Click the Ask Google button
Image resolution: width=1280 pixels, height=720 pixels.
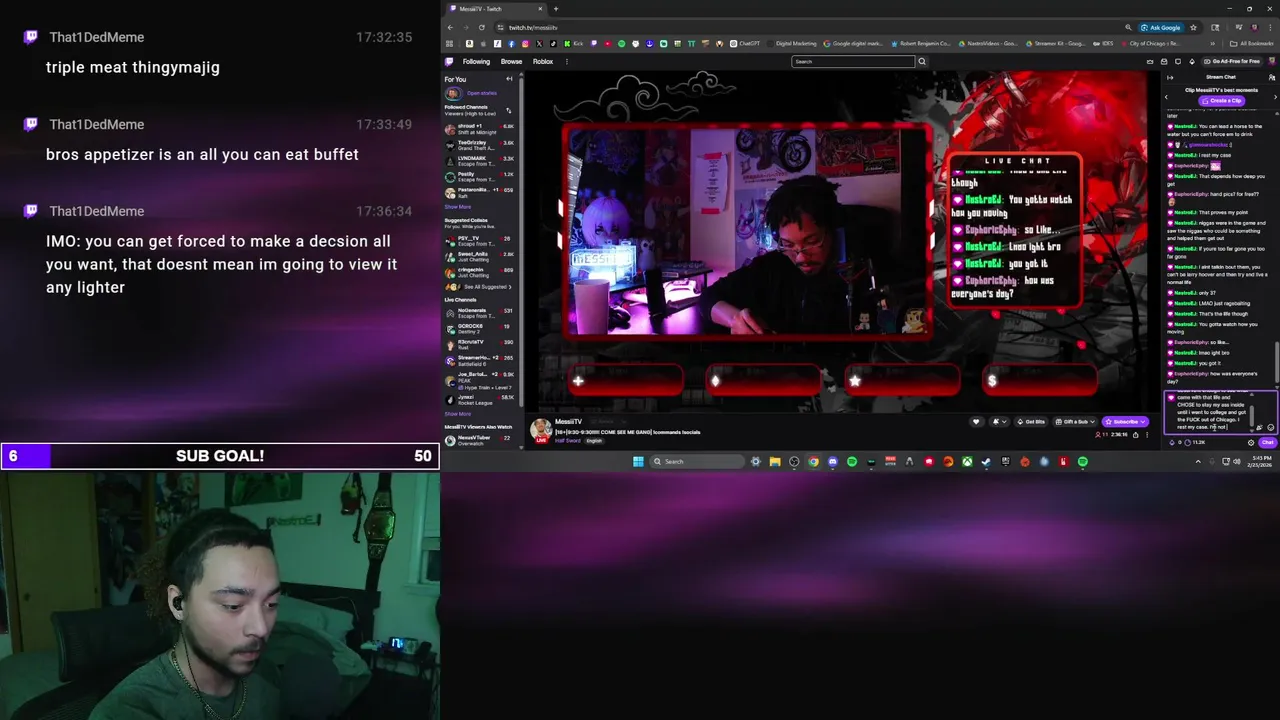tap(1161, 27)
